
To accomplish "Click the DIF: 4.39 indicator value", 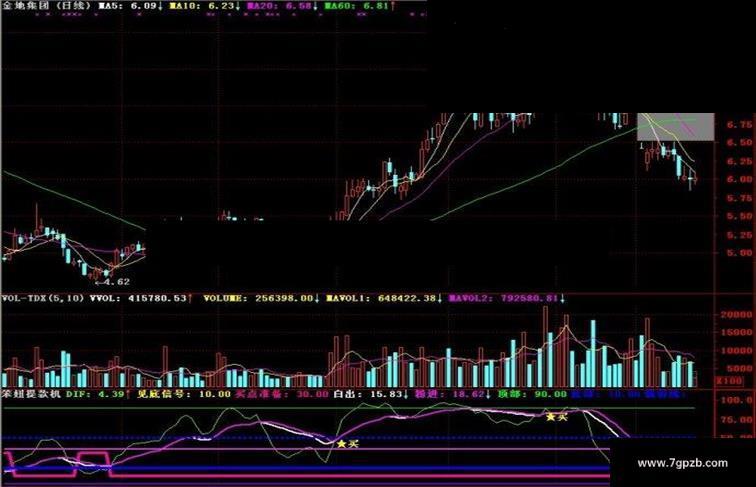I will click(98, 393).
